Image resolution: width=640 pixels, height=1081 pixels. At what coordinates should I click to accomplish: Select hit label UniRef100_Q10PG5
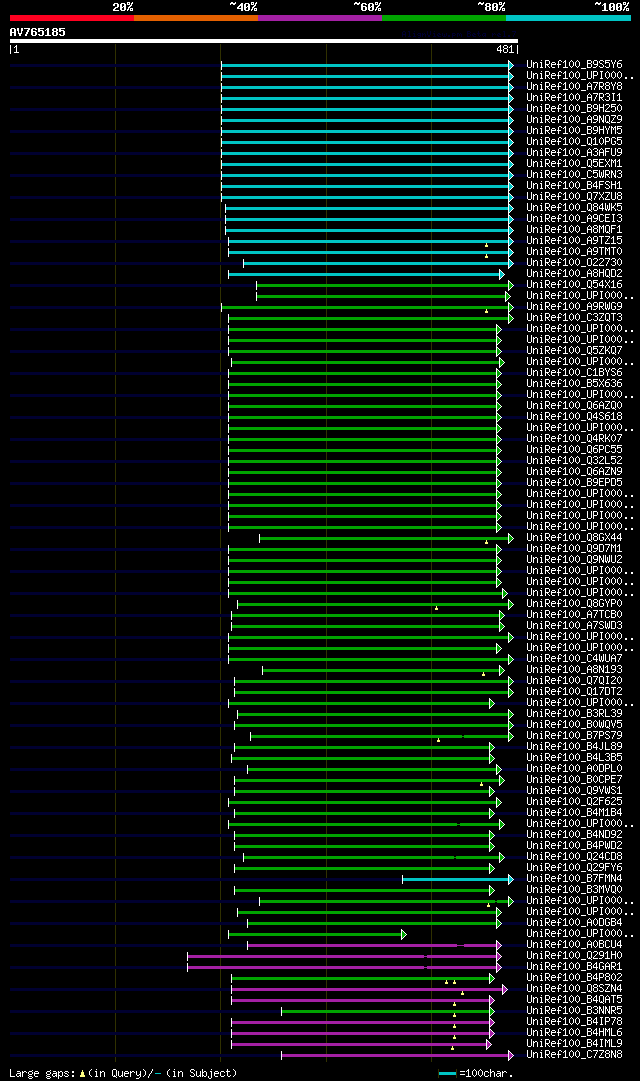click(574, 142)
